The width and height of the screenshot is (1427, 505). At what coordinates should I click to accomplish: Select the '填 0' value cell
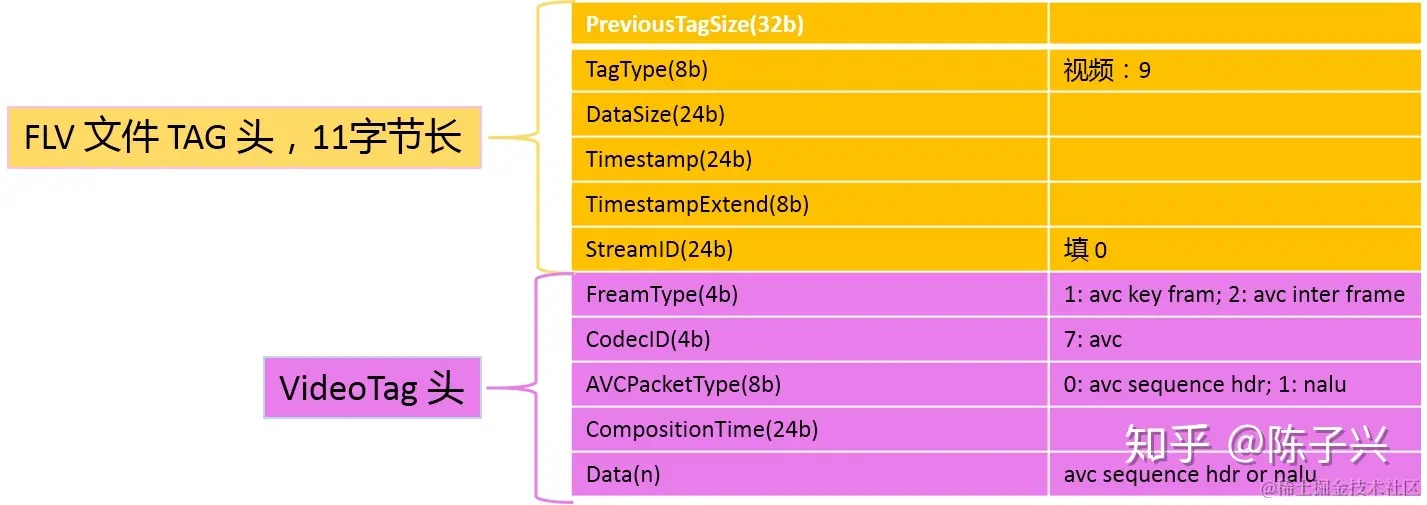click(x=1234, y=250)
